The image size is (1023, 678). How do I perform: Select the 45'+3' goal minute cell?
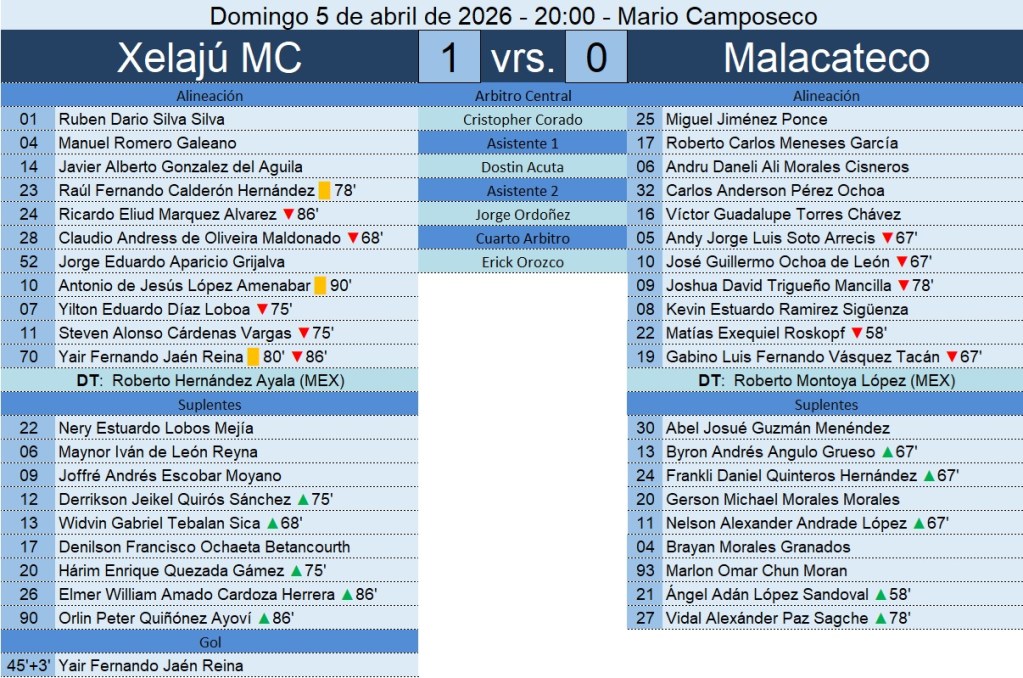(x=26, y=666)
